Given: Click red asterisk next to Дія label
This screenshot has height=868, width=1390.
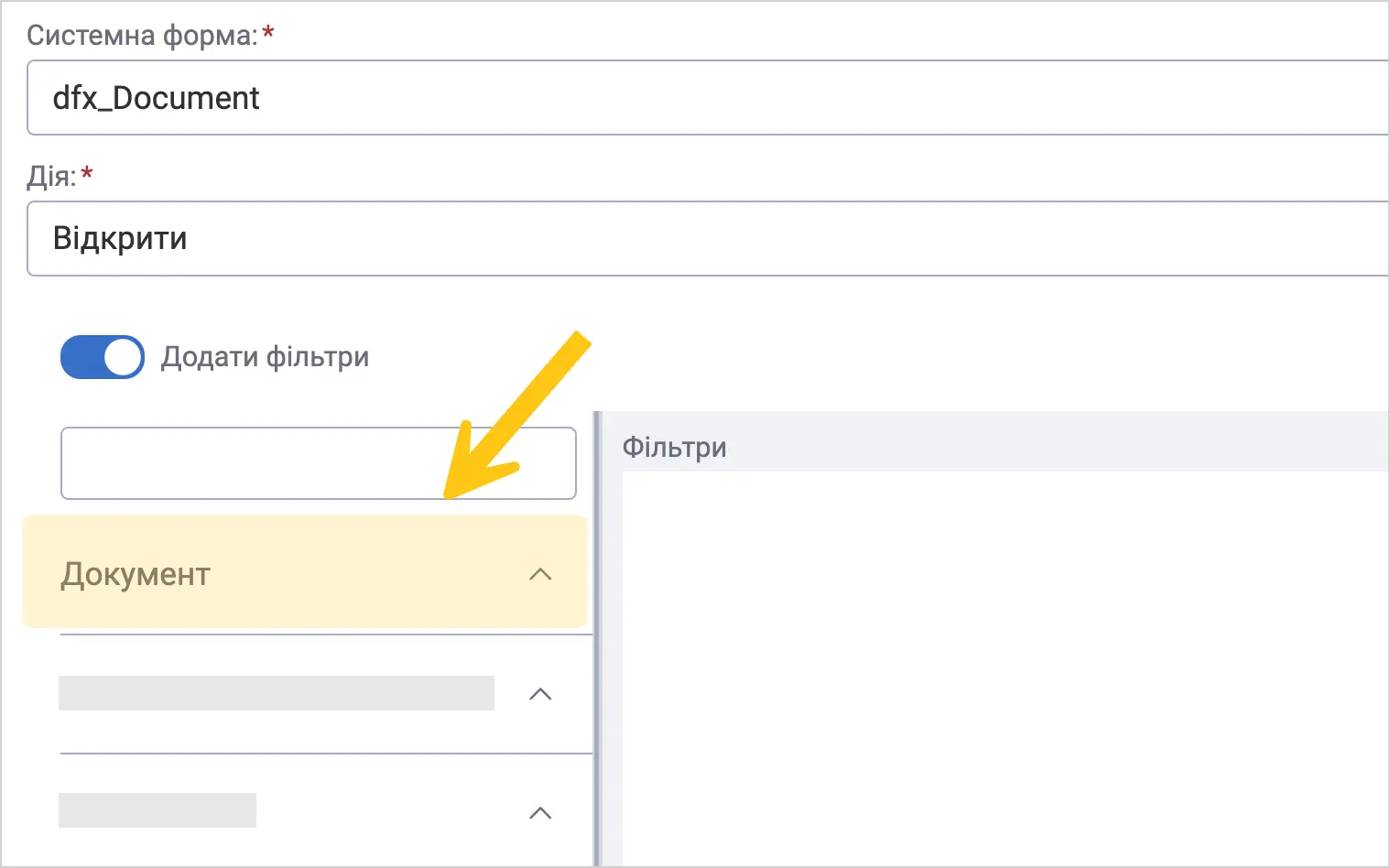Looking at the screenshot, I should pos(87,172).
